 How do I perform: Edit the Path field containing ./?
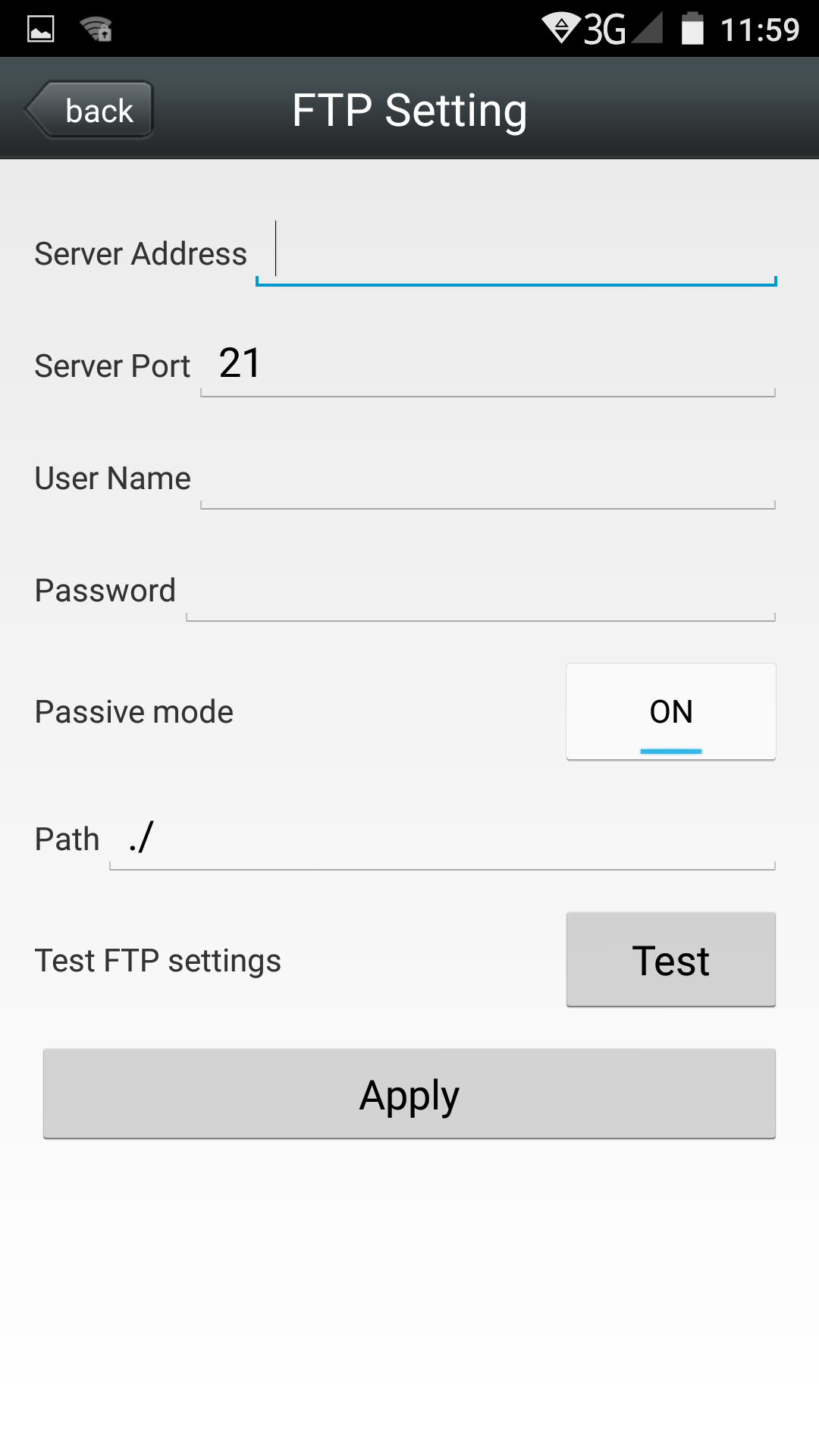point(442,839)
